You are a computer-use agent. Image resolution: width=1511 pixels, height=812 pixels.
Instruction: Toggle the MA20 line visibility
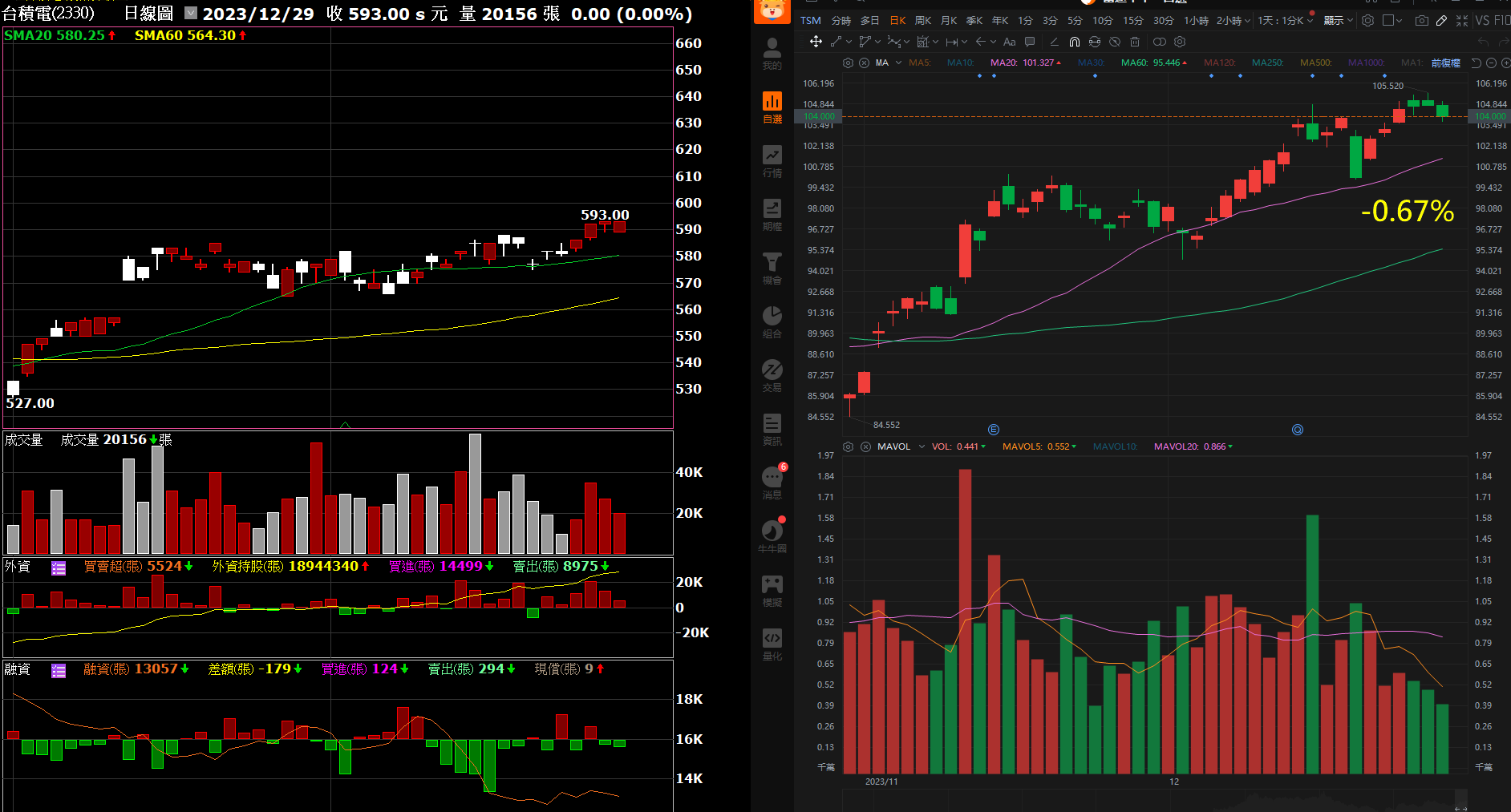click(x=1025, y=63)
